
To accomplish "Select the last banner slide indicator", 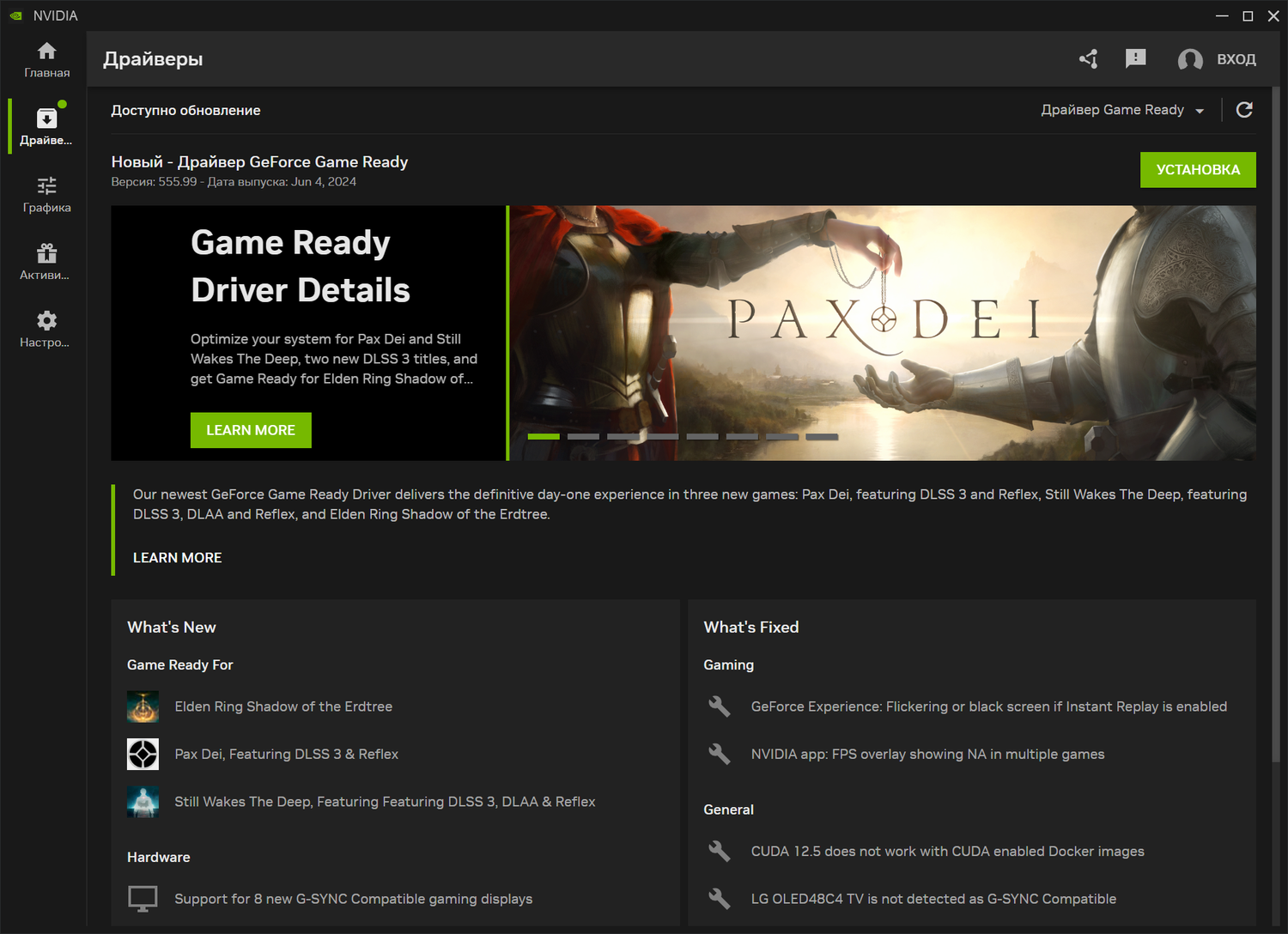I will tap(822, 437).
